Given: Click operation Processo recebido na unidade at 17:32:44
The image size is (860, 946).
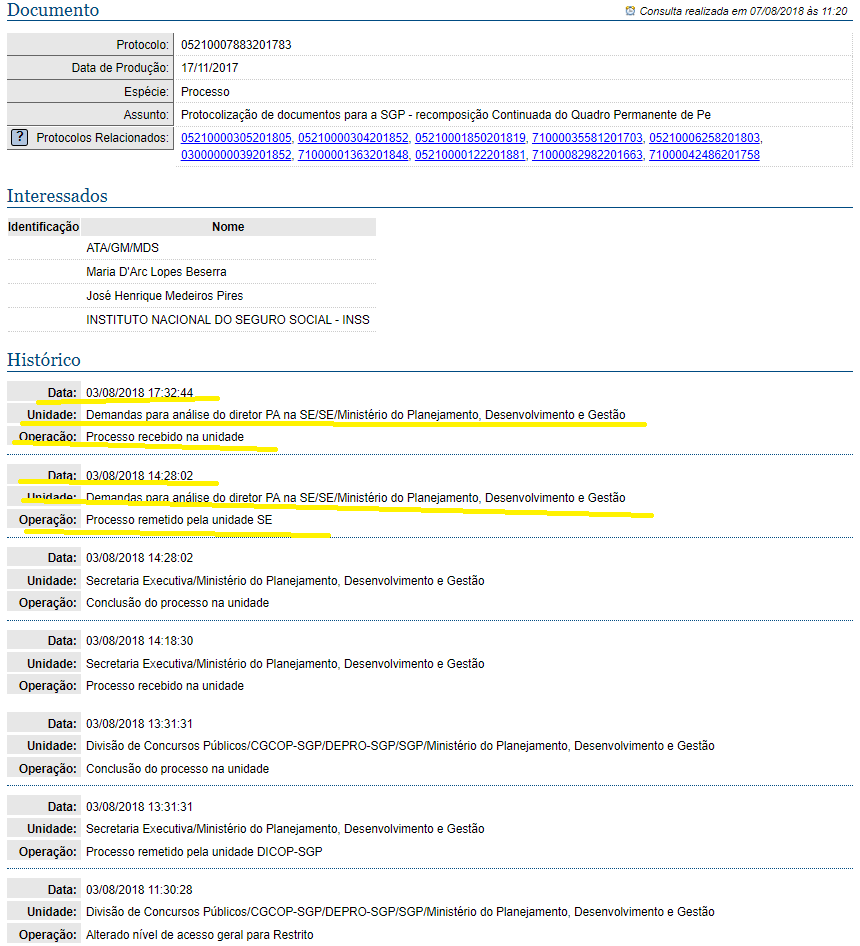Looking at the screenshot, I should (x=165, y=437).
